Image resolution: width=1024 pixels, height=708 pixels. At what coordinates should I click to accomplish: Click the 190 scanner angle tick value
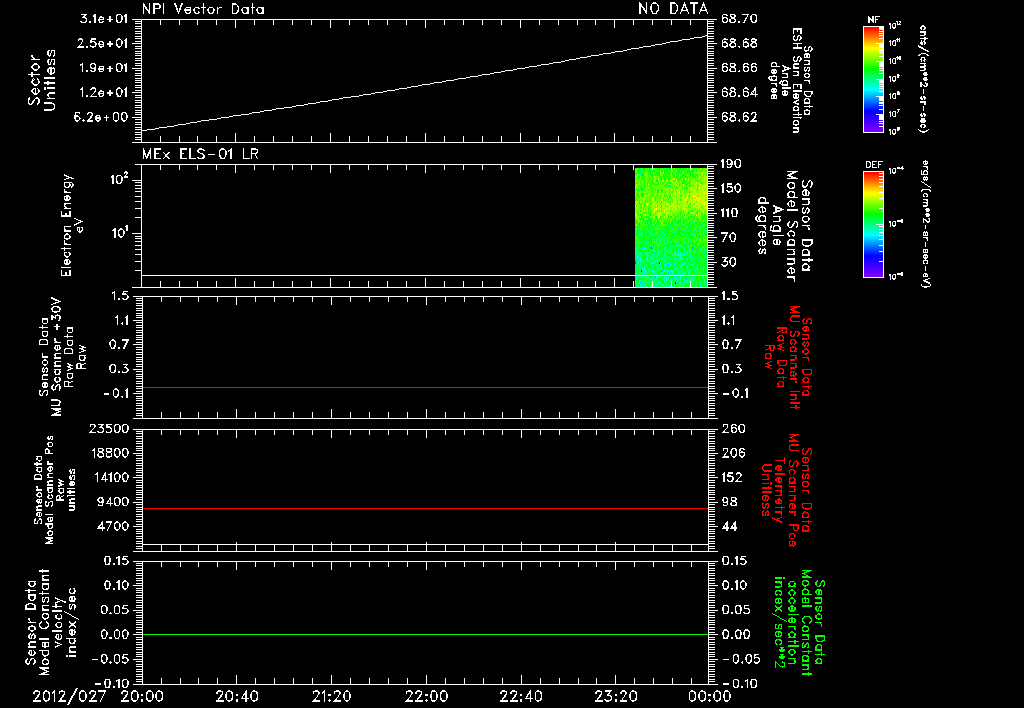(x=731, y=164)
